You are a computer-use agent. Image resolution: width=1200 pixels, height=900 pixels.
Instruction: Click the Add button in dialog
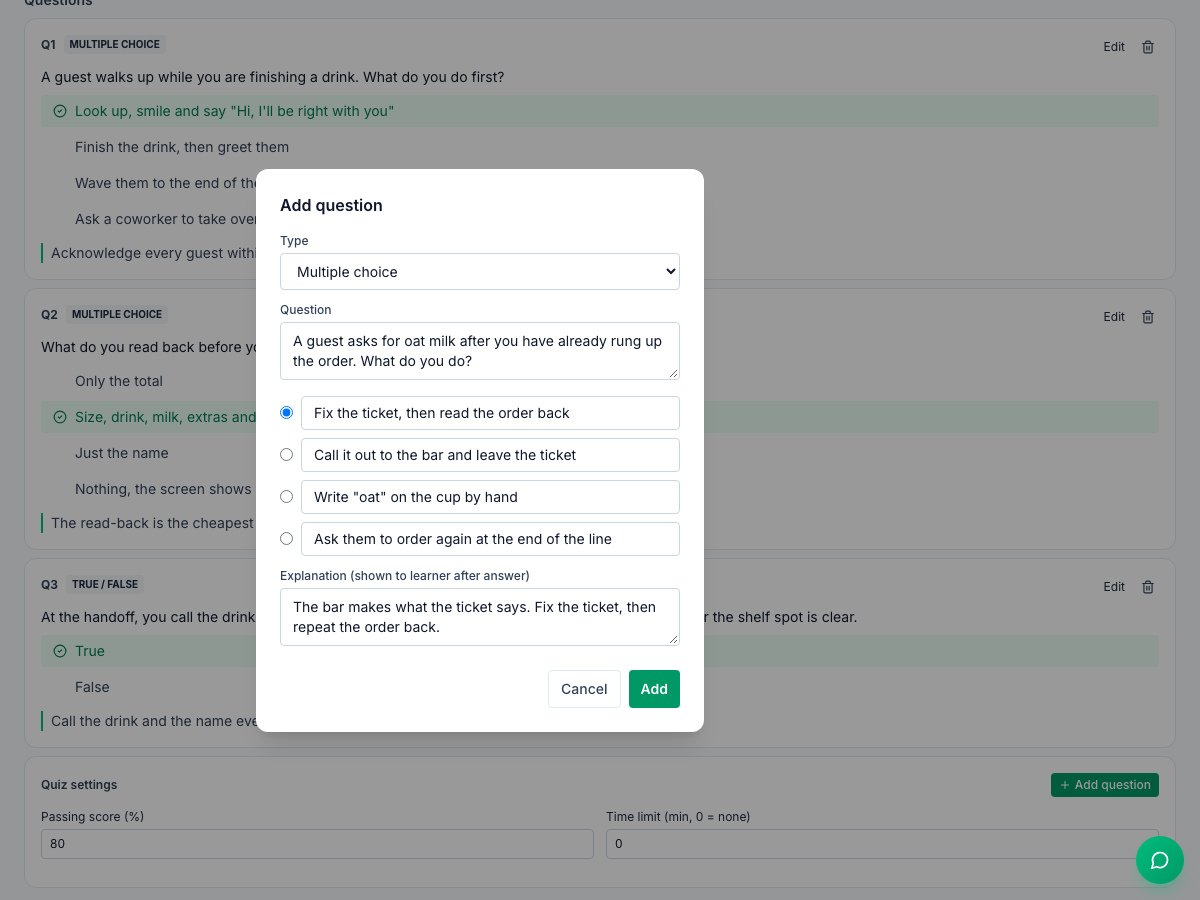tap(654, 689)
